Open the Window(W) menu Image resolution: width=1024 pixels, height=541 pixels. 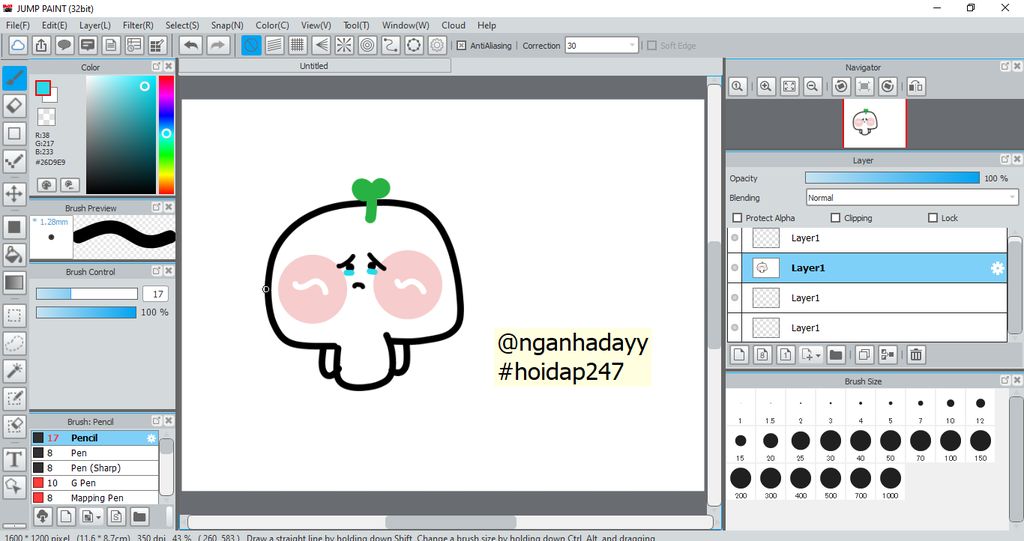tap(405, 25)
